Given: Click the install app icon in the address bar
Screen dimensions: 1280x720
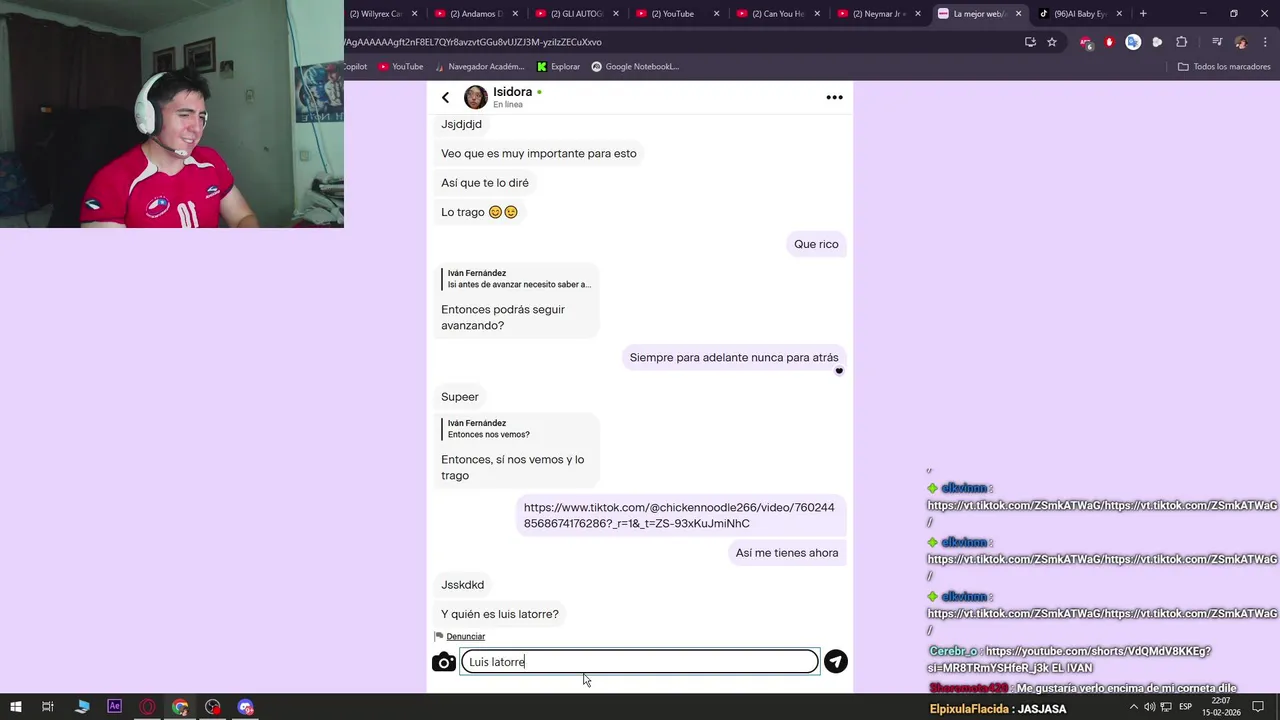Looking at the screenshot, I should click(1030, 42).
